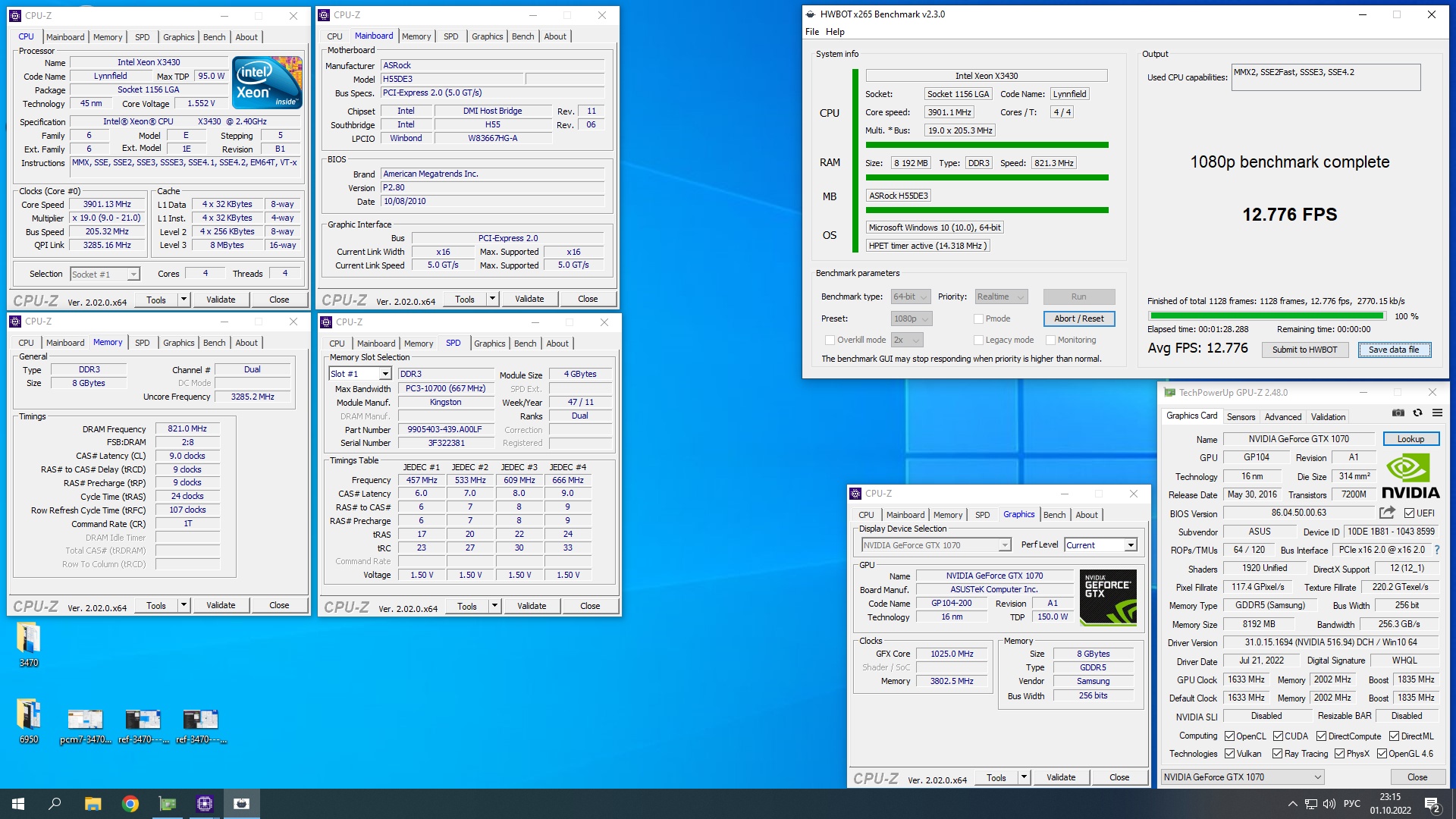Toggle Pmode checkbox in HWBOT benchmark
Screen dimensions: 1456x819
[978, 319]
